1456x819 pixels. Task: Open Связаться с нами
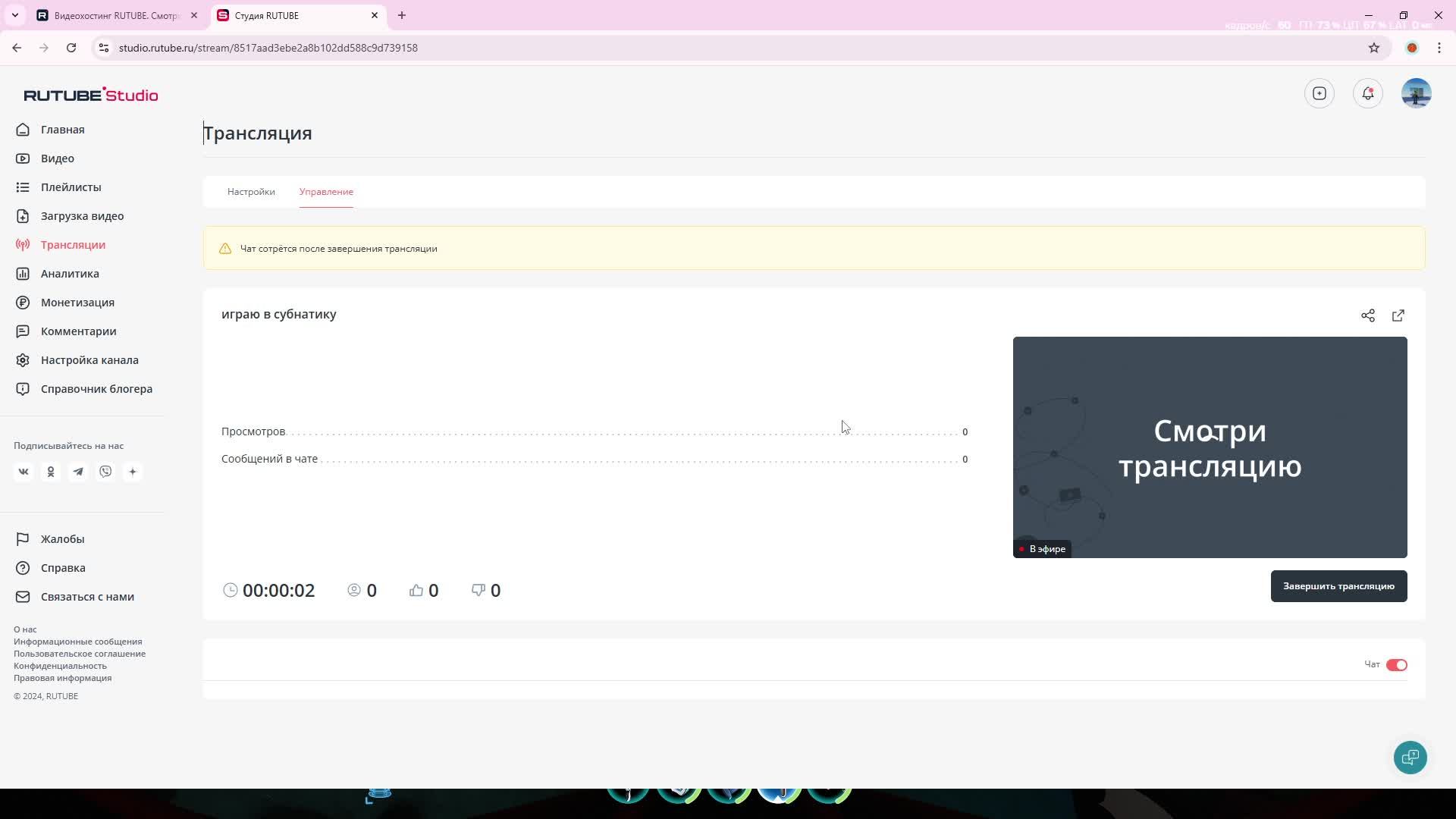tap(75, 597)
